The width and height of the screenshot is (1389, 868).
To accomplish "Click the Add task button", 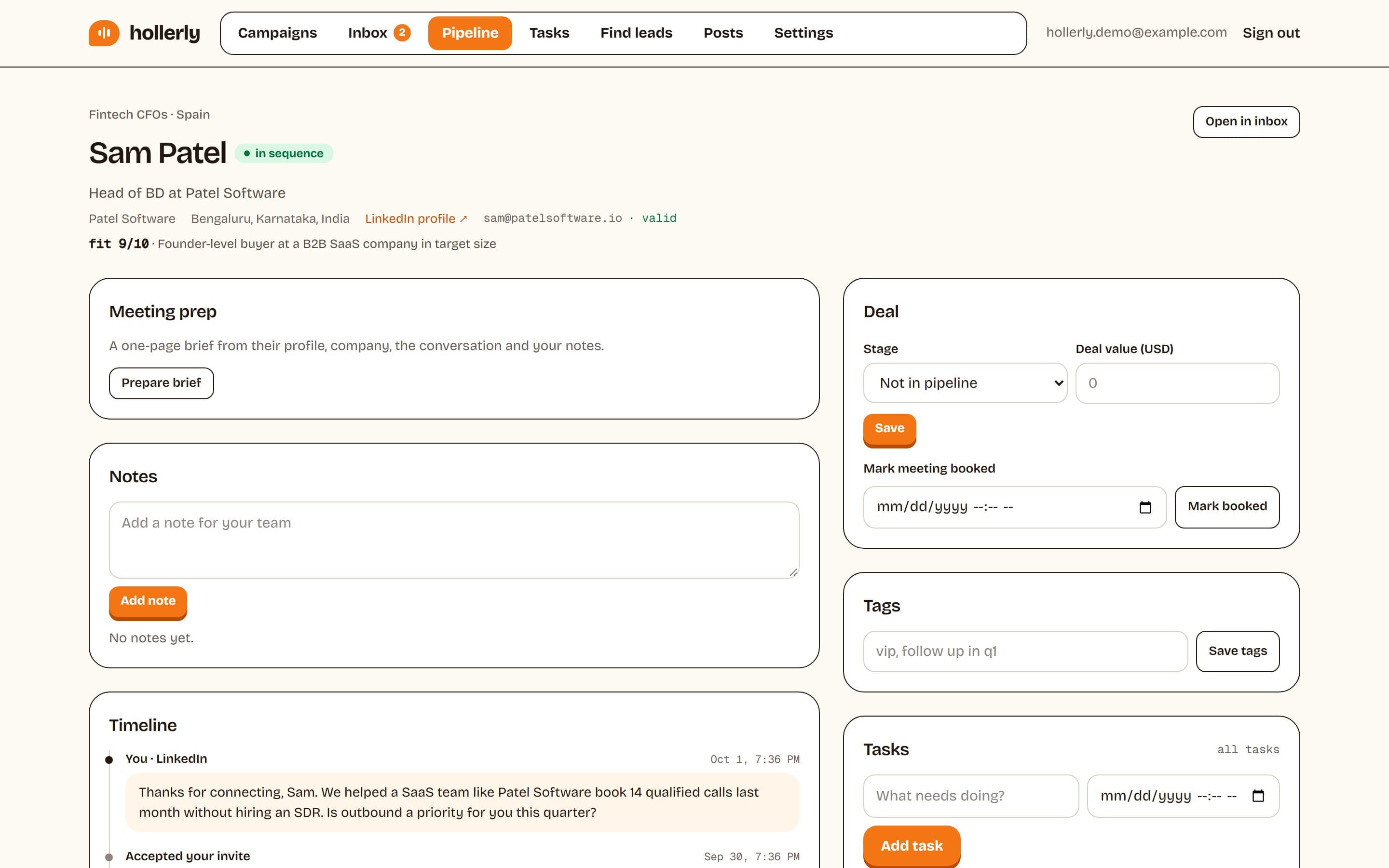I will [912, 846].
